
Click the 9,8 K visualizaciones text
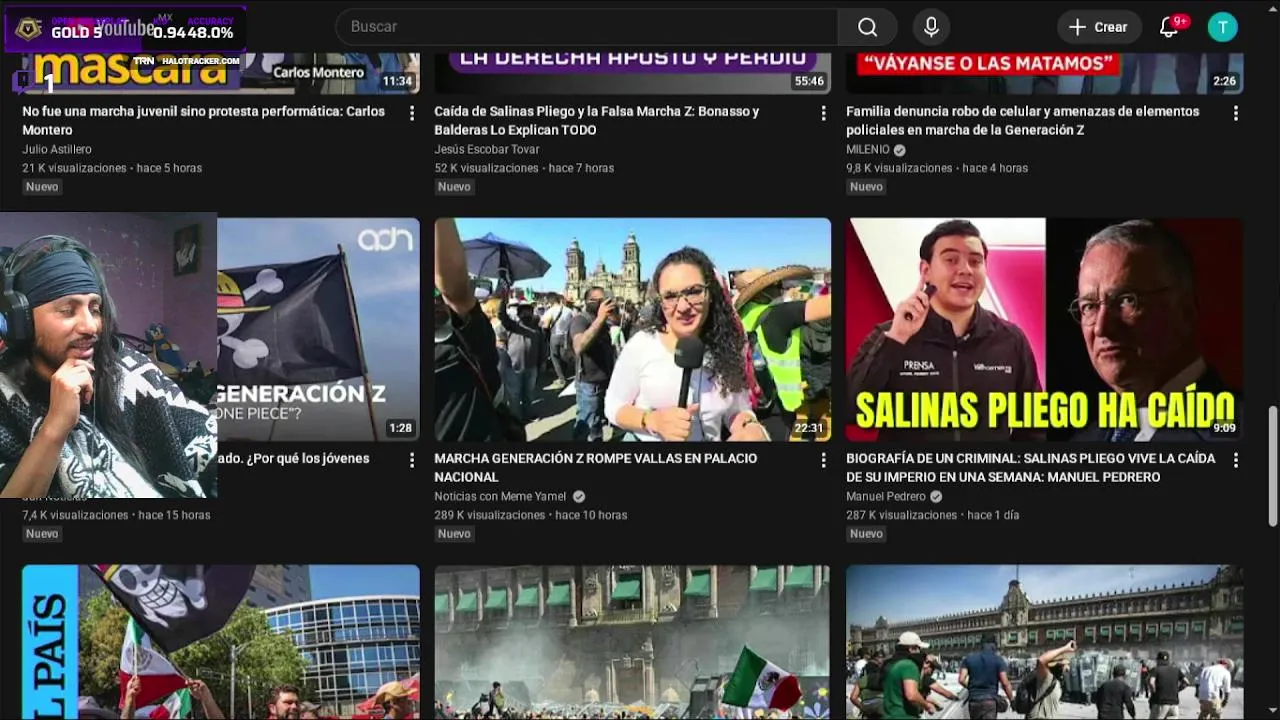[x=899, y=168]
